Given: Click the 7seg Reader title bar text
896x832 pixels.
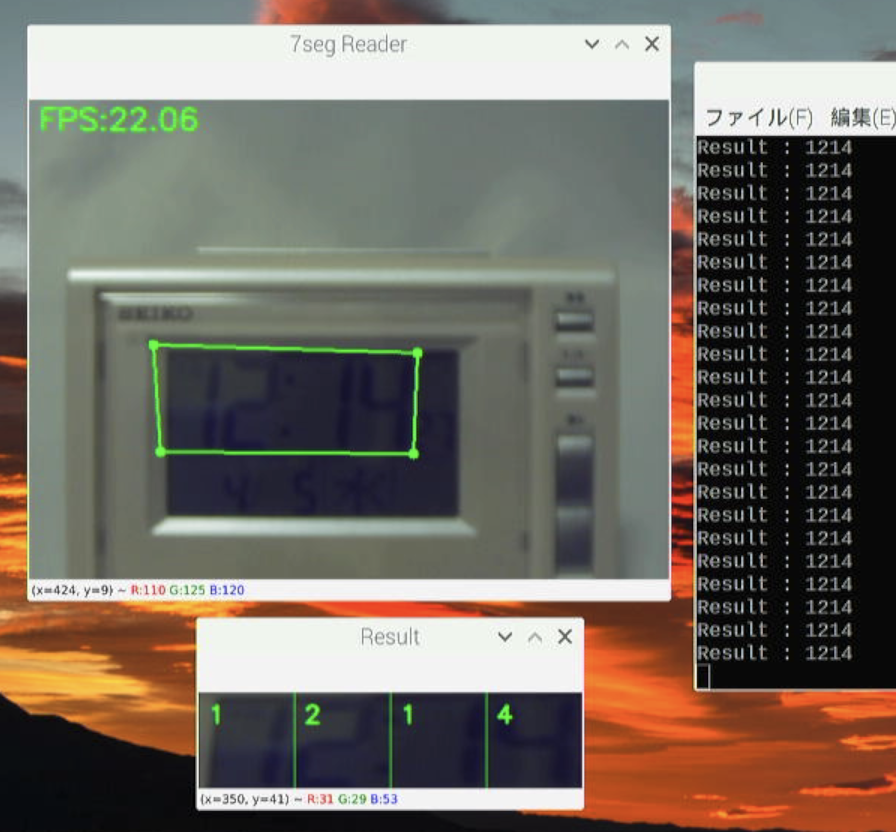Looking at the screenshot, I should (348, 45).
